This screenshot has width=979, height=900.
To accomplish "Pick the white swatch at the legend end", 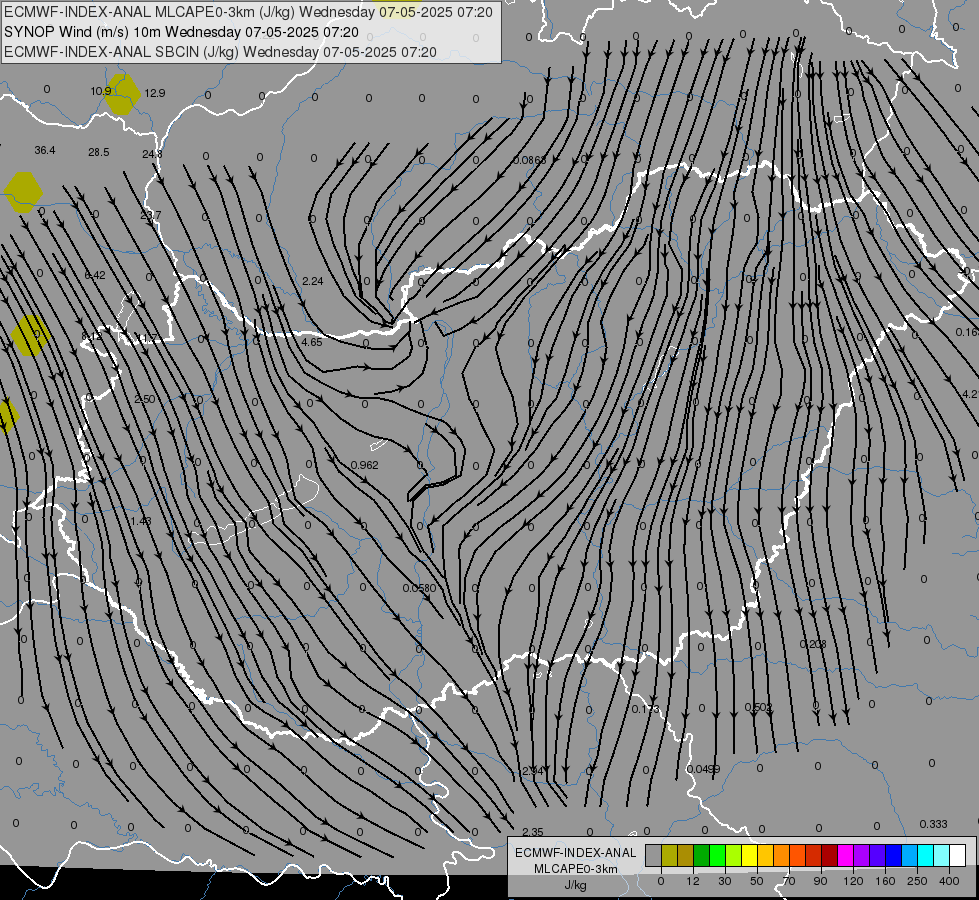I will tap(957, 856).
